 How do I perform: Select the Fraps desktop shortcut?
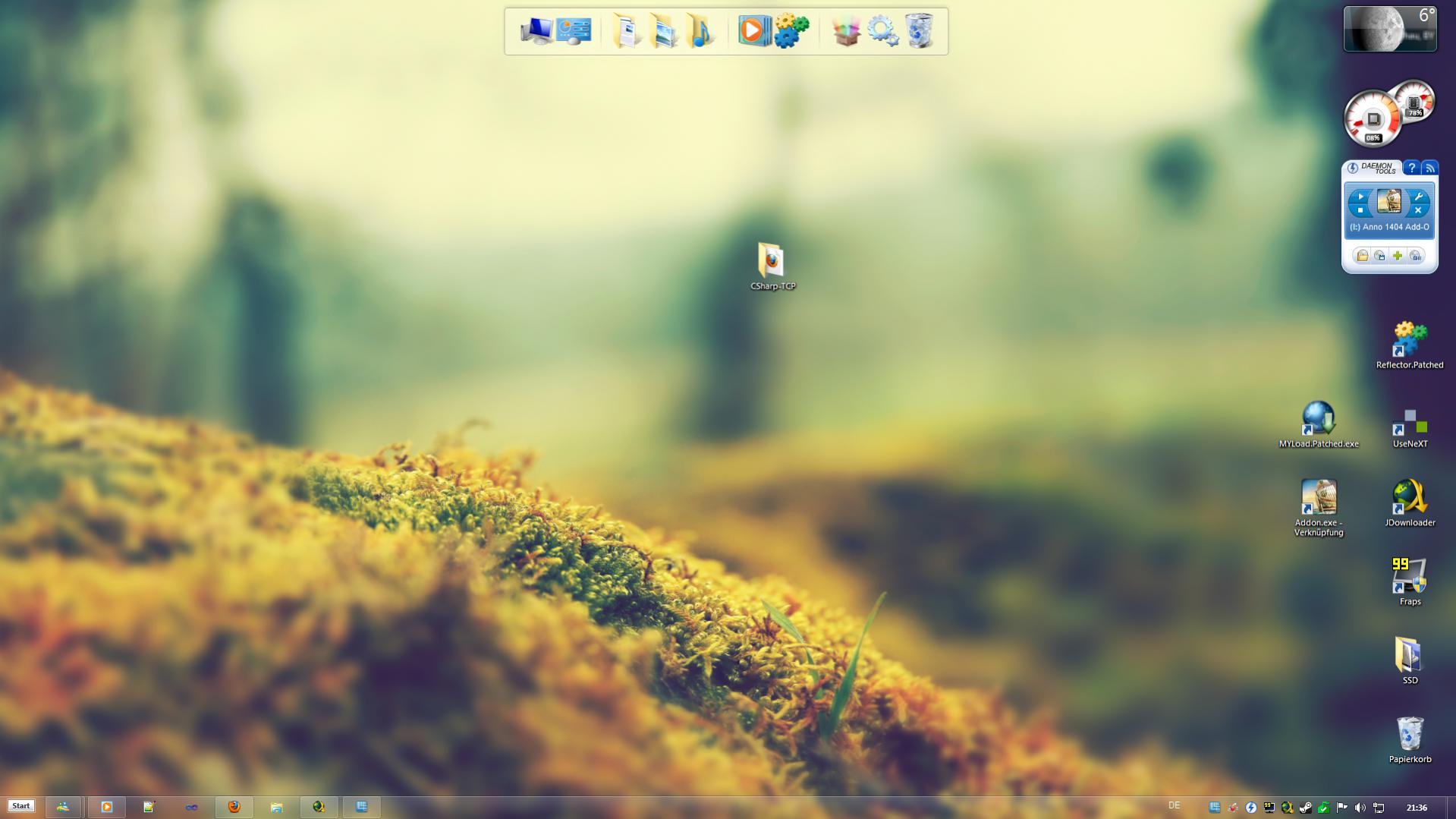coord(1409,578)
